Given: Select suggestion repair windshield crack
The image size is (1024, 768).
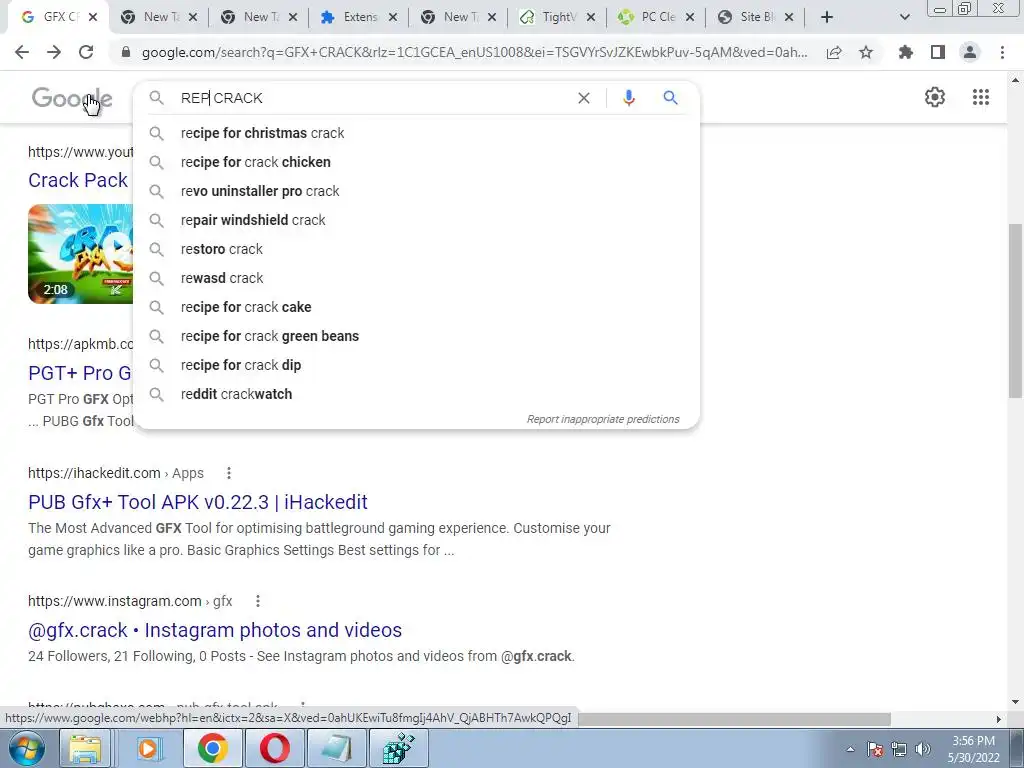Looking at the screenshot, I should [417, 220].
